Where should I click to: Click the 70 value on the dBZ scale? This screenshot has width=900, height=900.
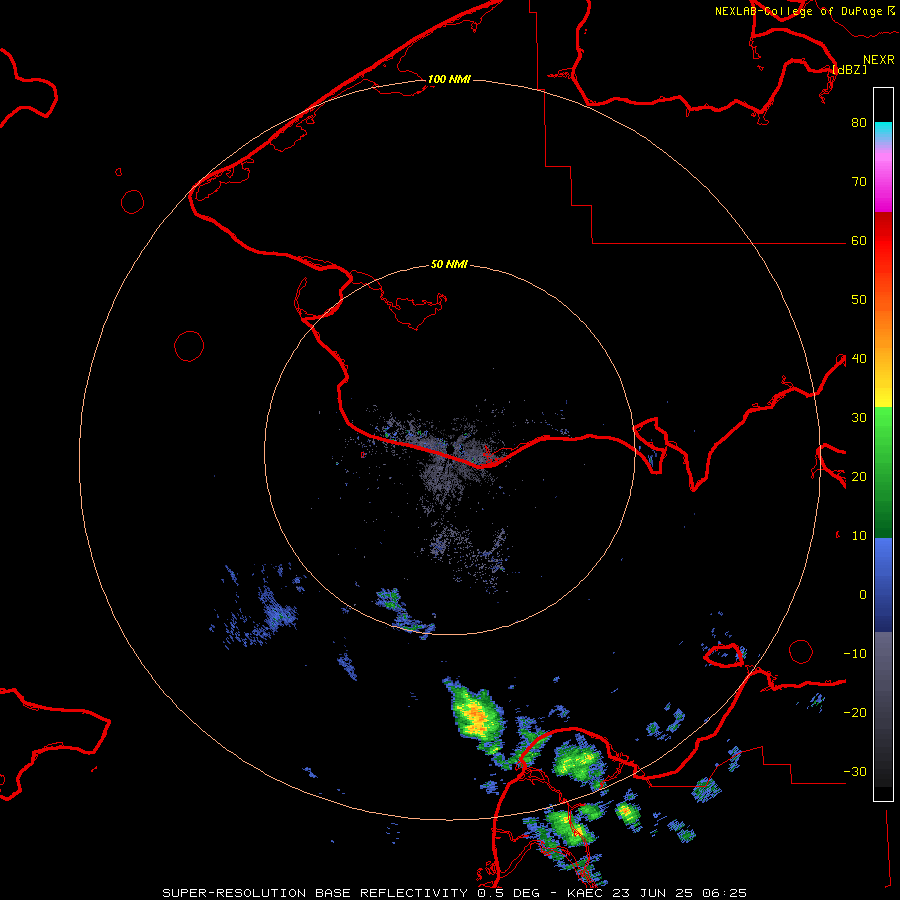(859, 181)
